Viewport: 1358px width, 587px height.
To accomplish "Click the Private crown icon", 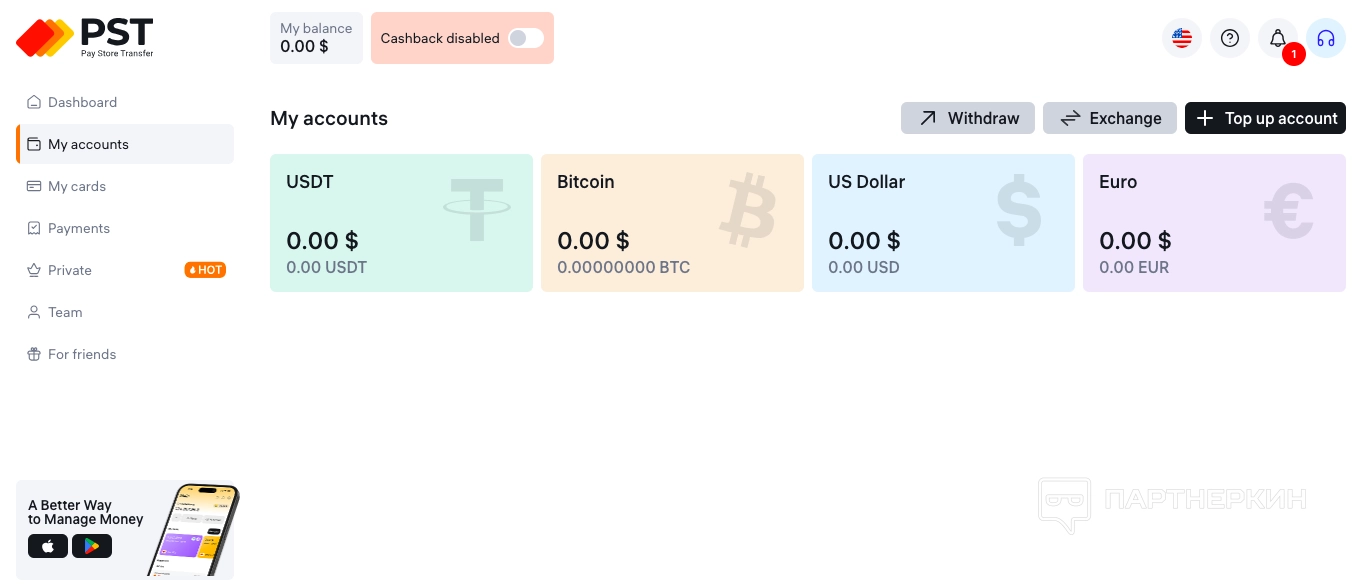I will click(34, 270).
